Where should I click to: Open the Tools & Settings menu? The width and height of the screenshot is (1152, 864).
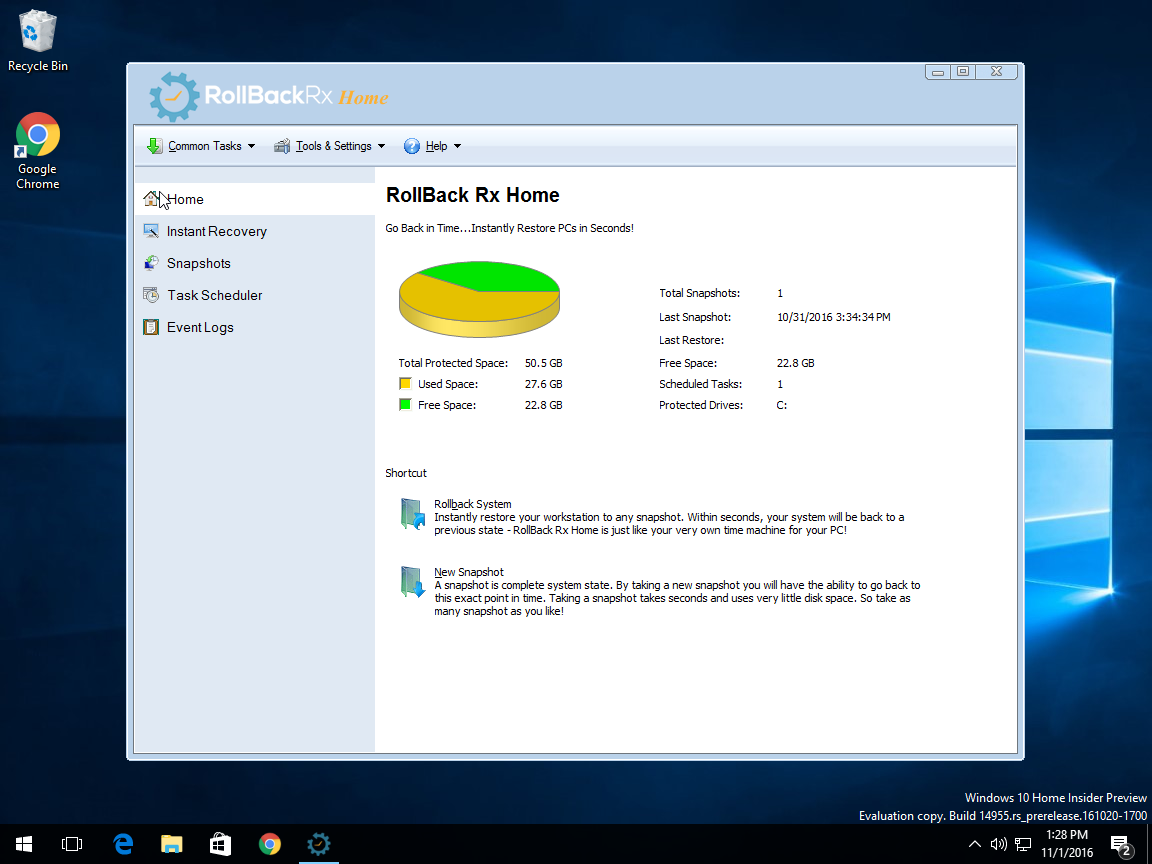pyautogui.click(x=330, y=146)
